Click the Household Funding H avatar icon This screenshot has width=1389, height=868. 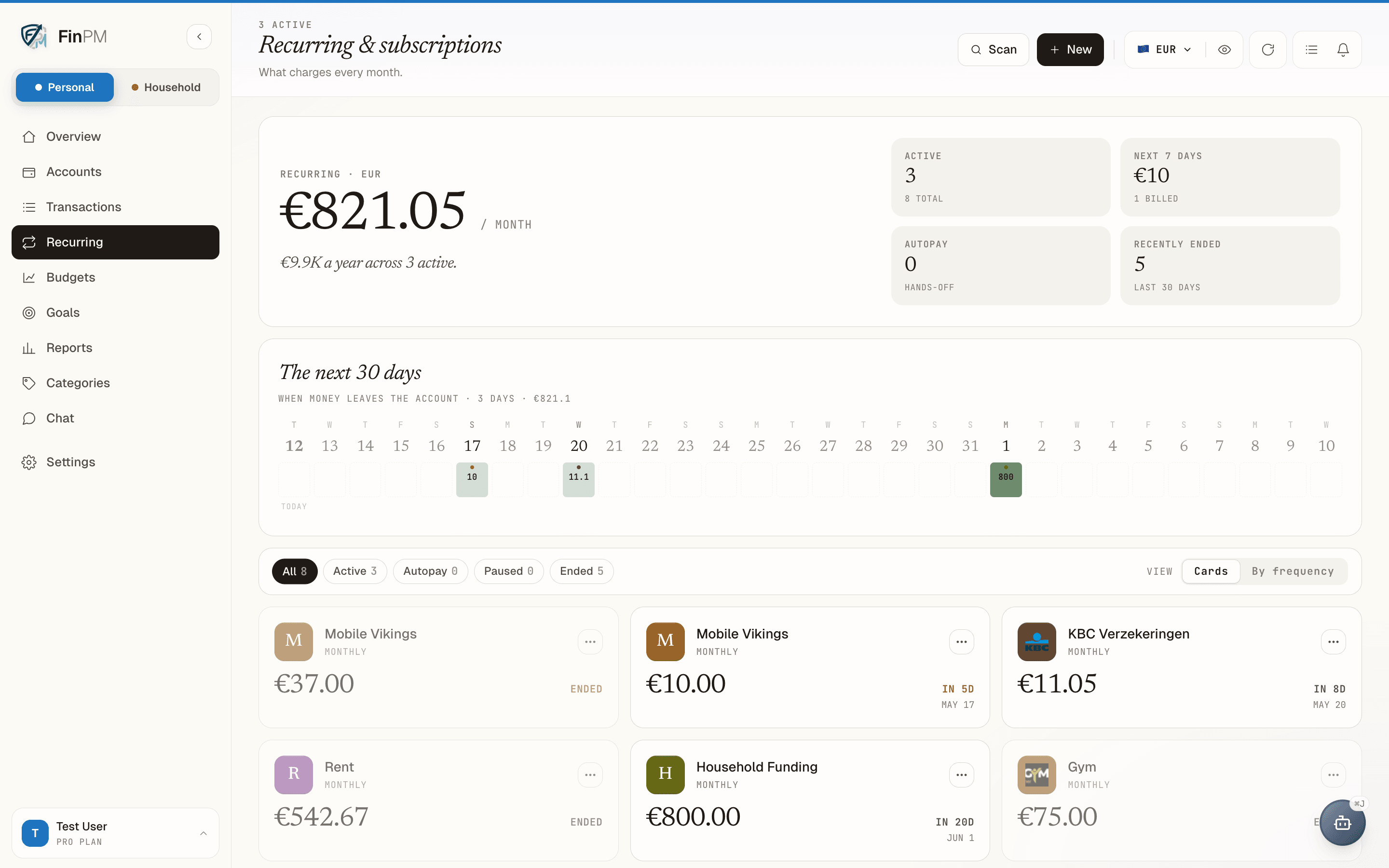[665, 775]
